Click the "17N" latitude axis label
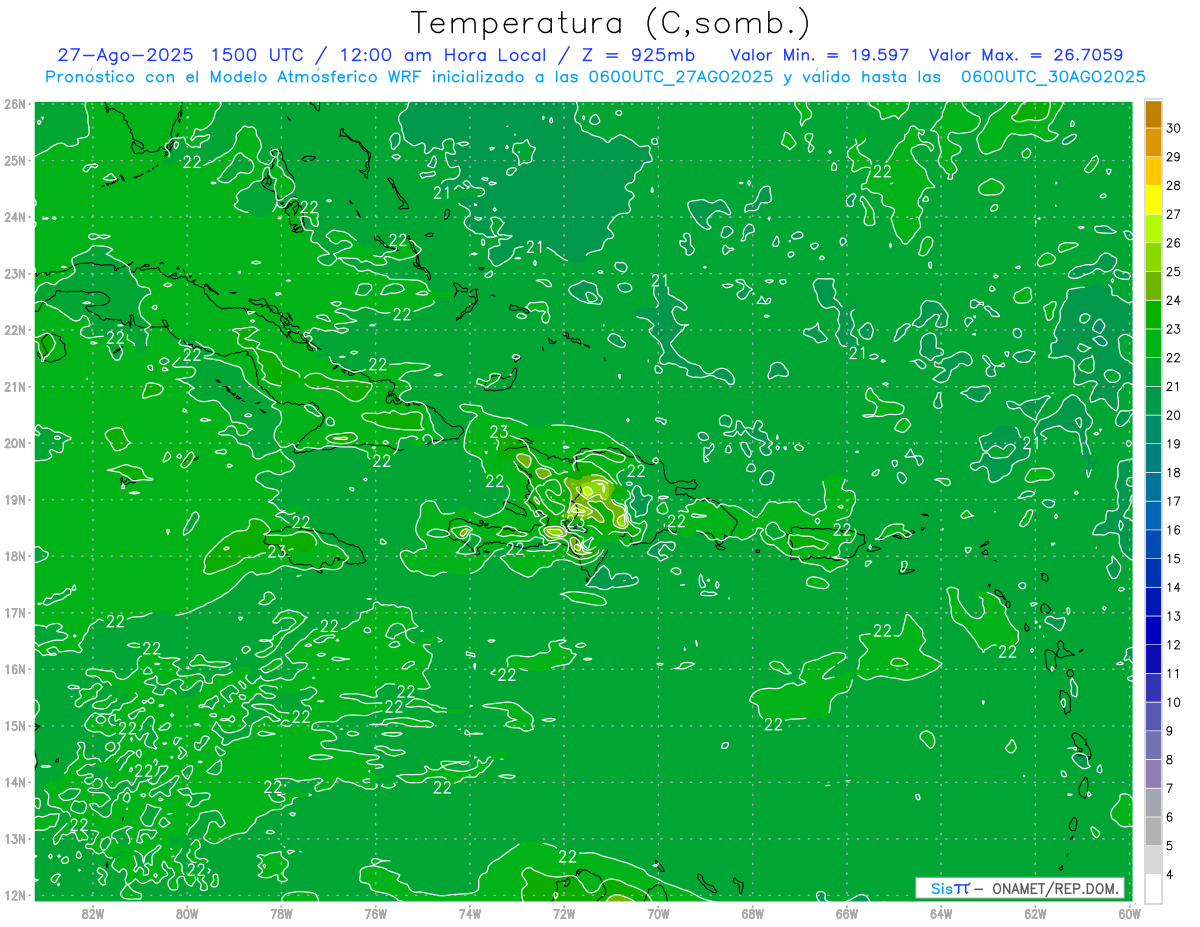 (x=15, y=612)
